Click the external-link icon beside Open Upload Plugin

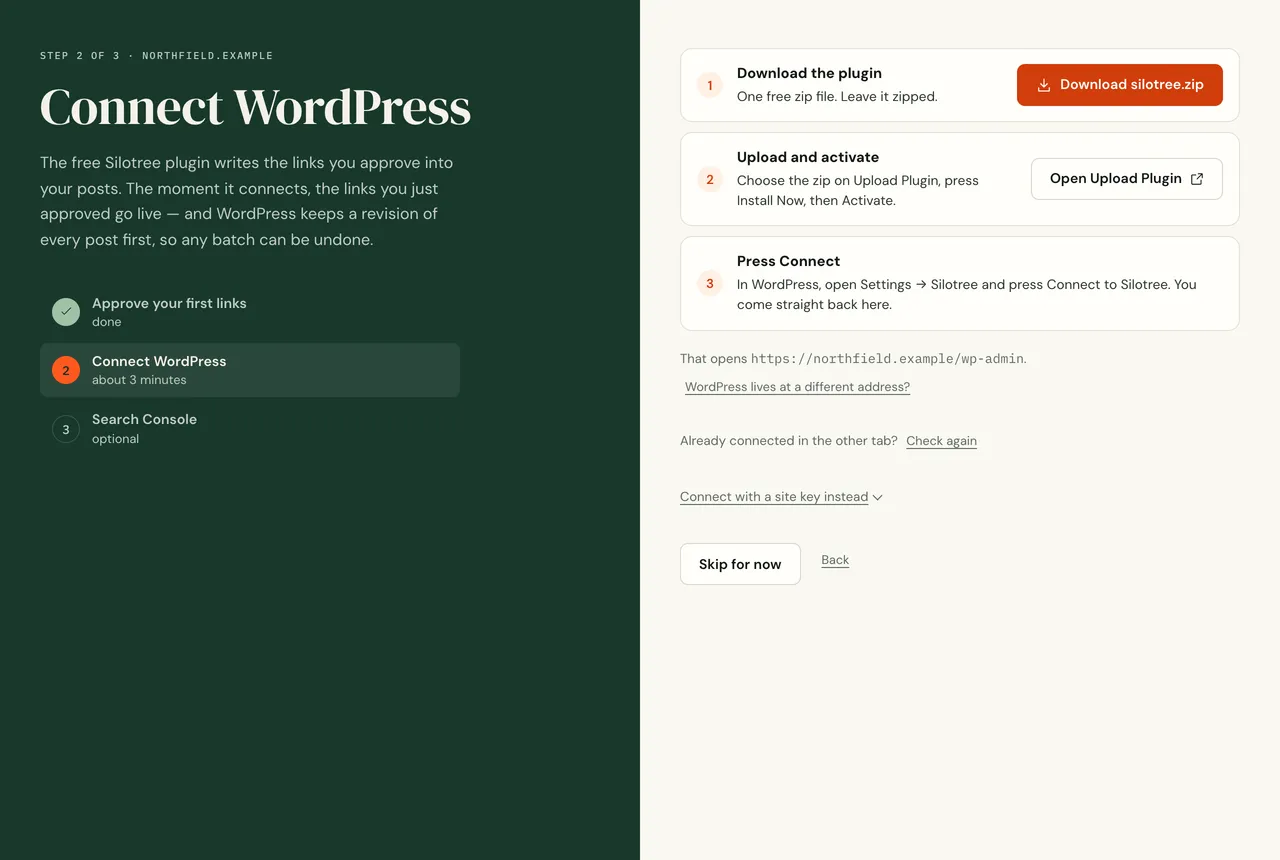pyautogui.click(x=1197, y=179)
